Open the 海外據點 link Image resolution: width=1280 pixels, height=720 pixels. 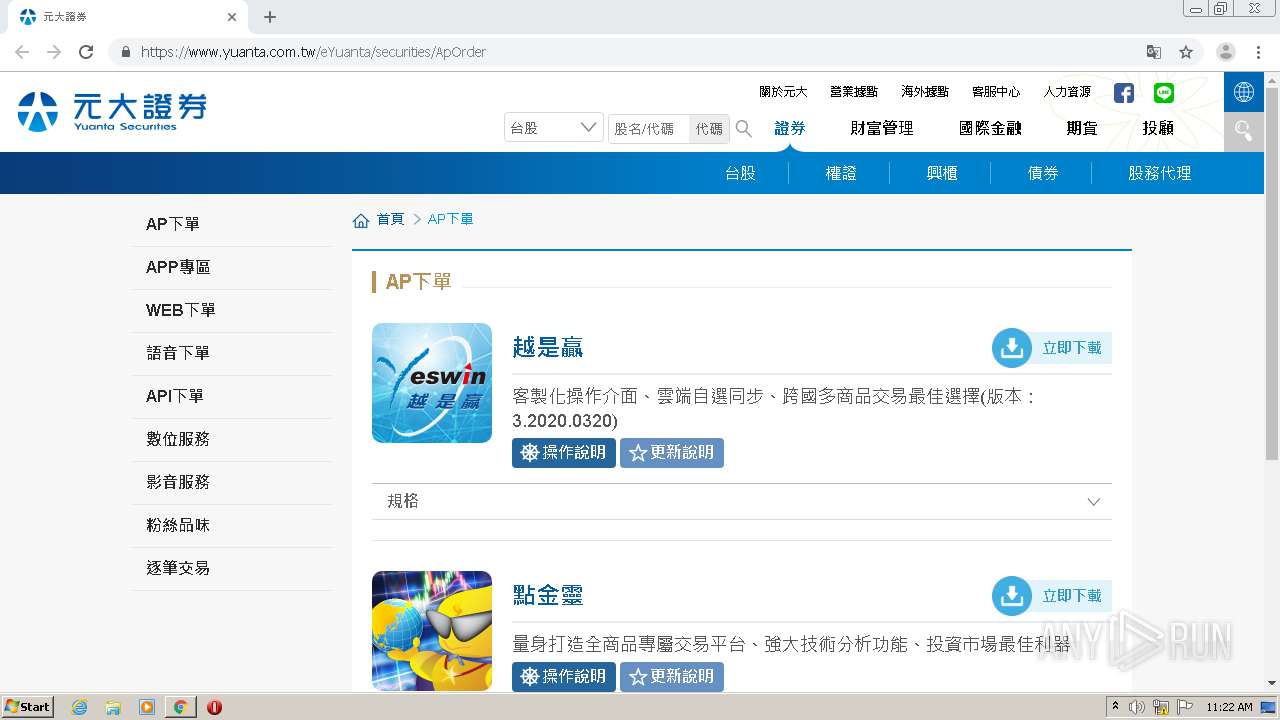click(x=925, y=92)
